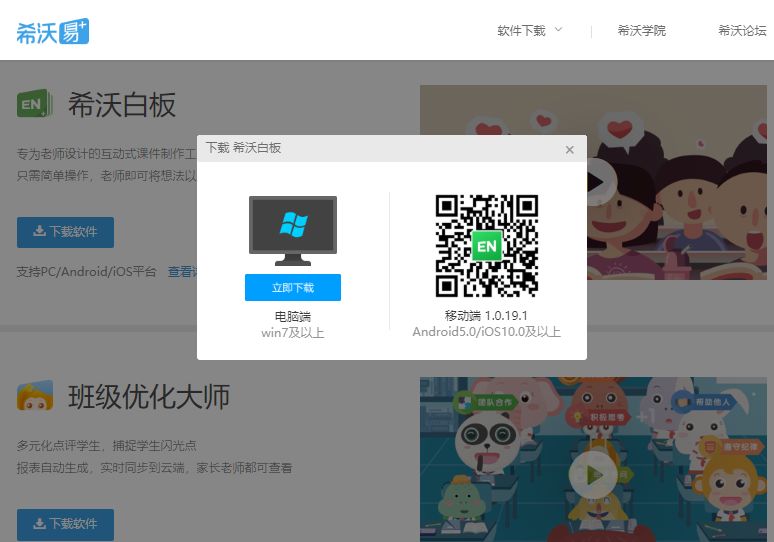774x542 pixels.
Task: Close the 下载 希沃白板 dialog
Action: 569,150
